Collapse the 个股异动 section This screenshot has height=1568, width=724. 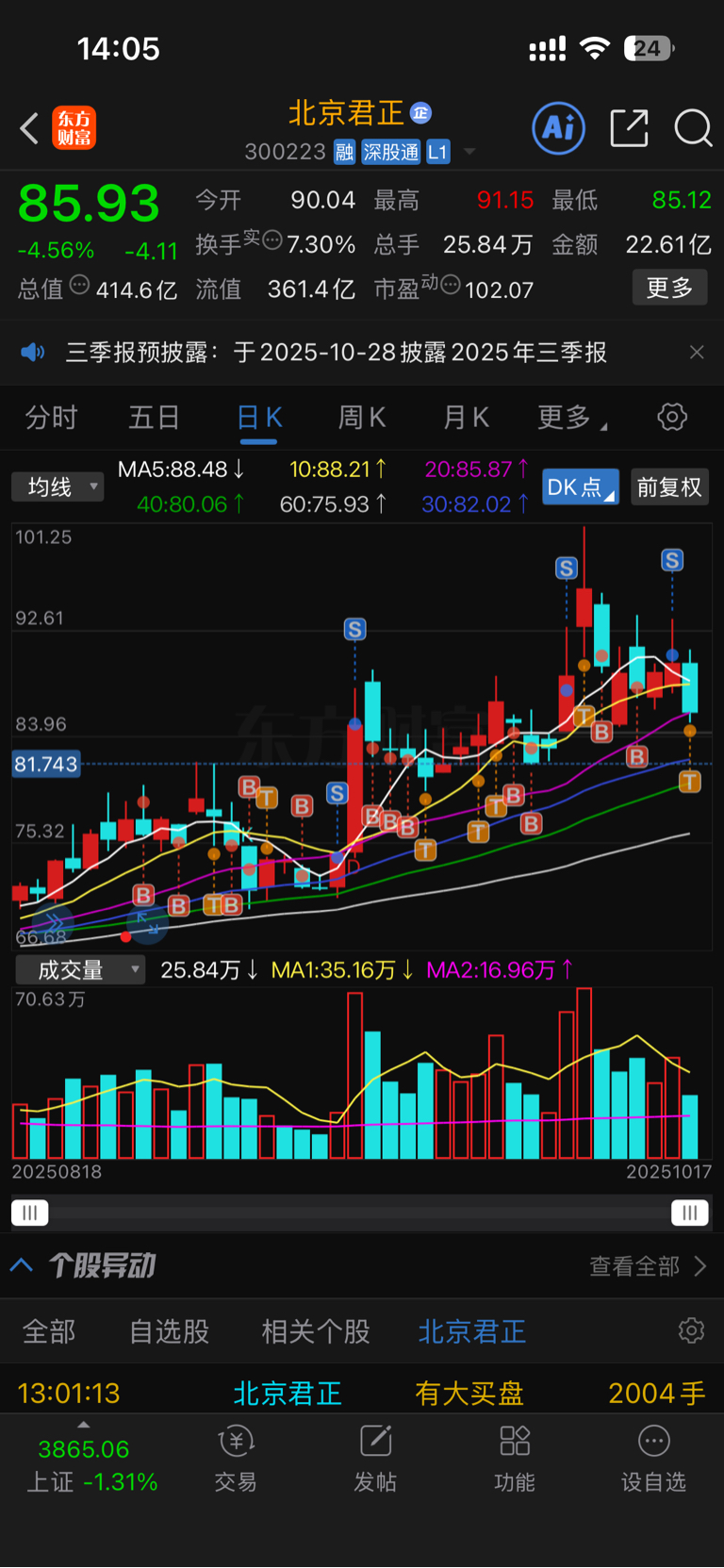pyautogui.click(x=22, y=1265)
